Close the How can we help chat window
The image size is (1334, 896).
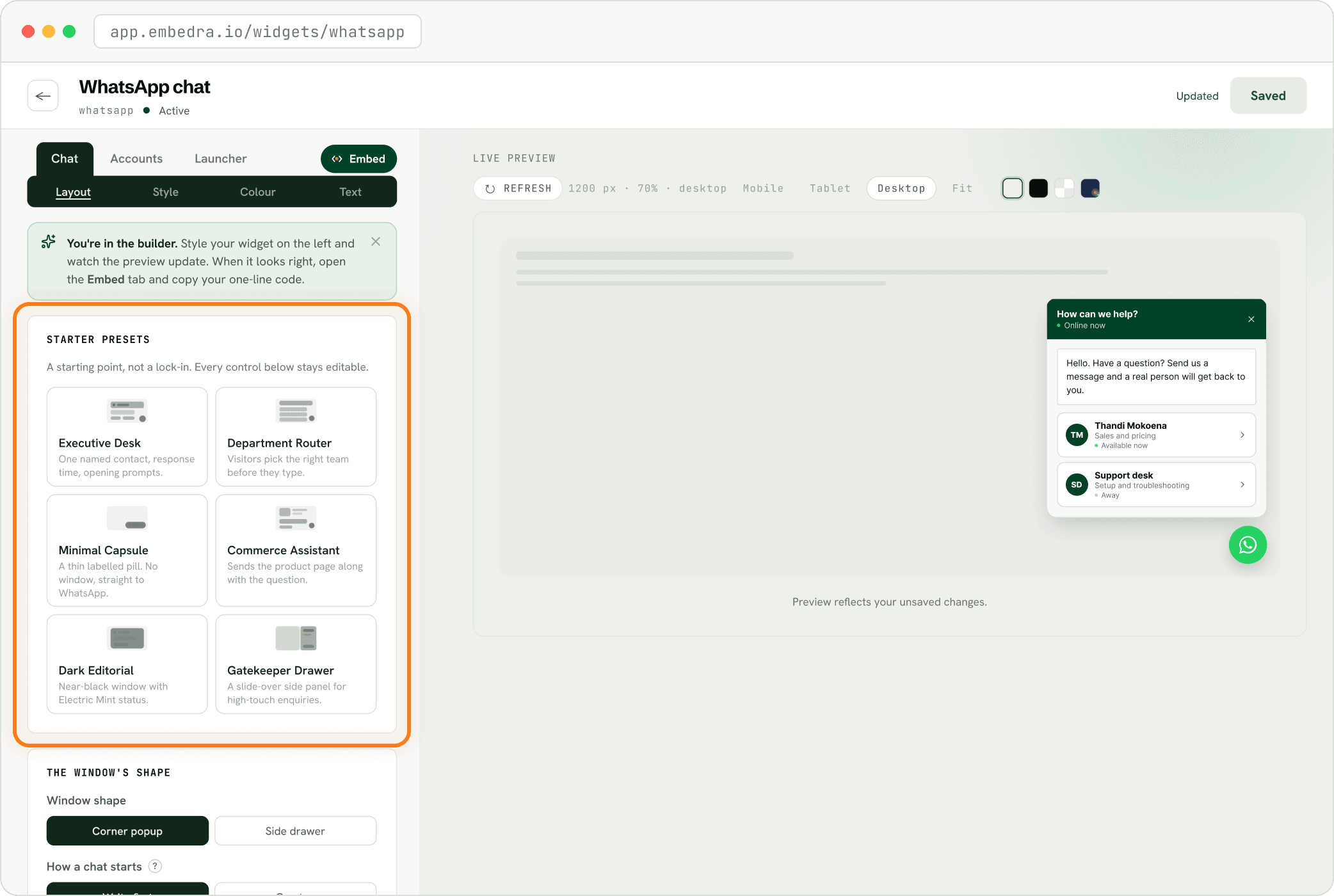click(1251, 319)
